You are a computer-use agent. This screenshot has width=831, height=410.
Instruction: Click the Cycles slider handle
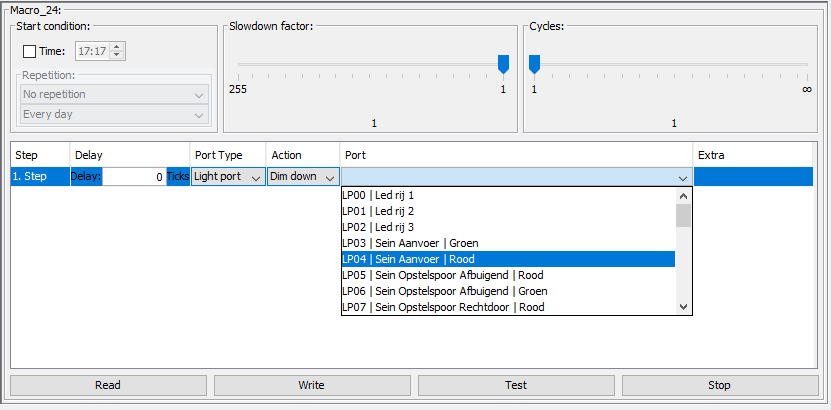[x=534, y=64]
